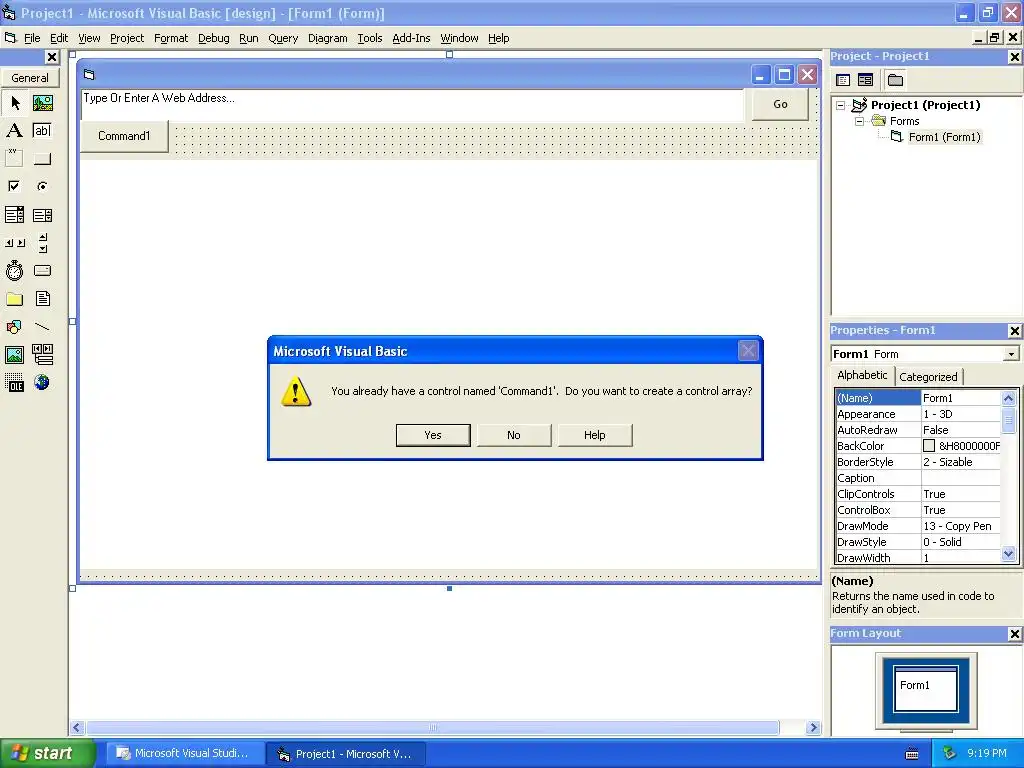1024x768 pixels.
Task: Collapse the Forms folder node
Action: (859, 121)
